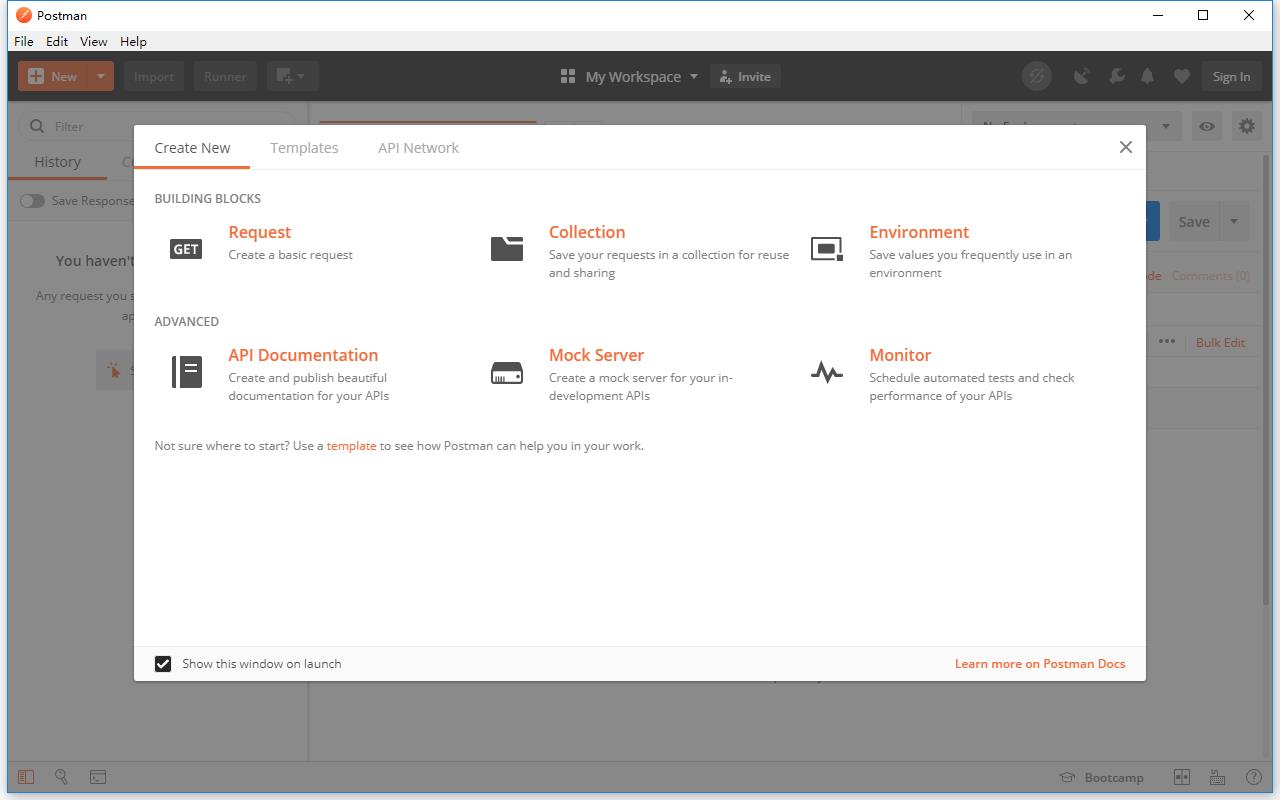Click the heart icon in header
Image resolution: width=1280 pixels, height=800 pixels.
coord(1182,76)
